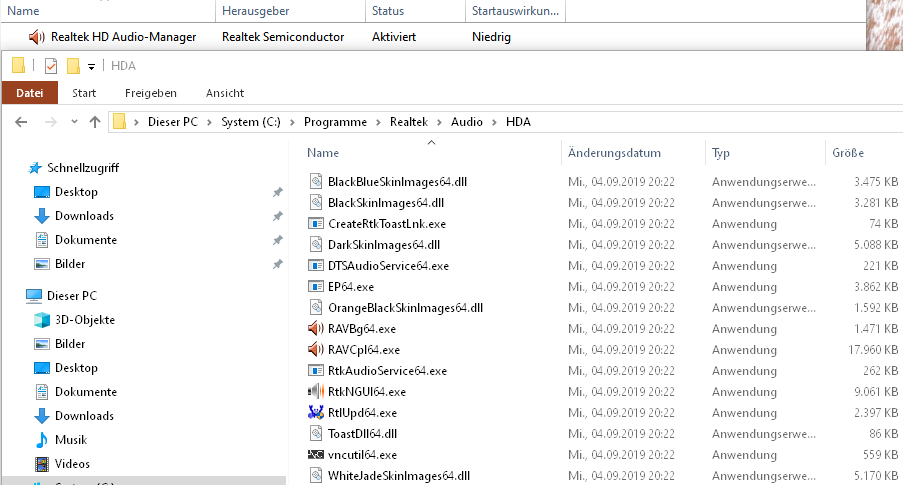
Task: Expand the chevron after Dieser PC in address bar
Action: click(x=209, y=122)
